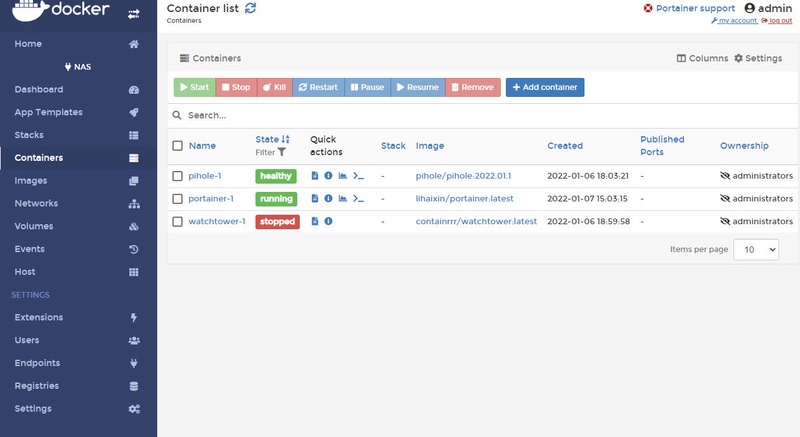The width and height of the screenshot is (800, 437).
Task: Click the Stacks list icon in sidebar
Action: (134, 135)
